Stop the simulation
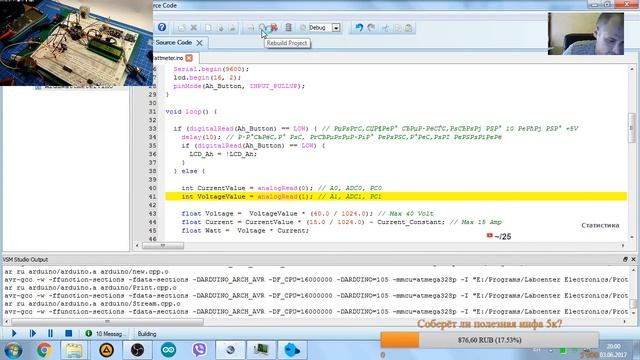The width and height of the screenshot is (640, 360). [x=69, y=333]
